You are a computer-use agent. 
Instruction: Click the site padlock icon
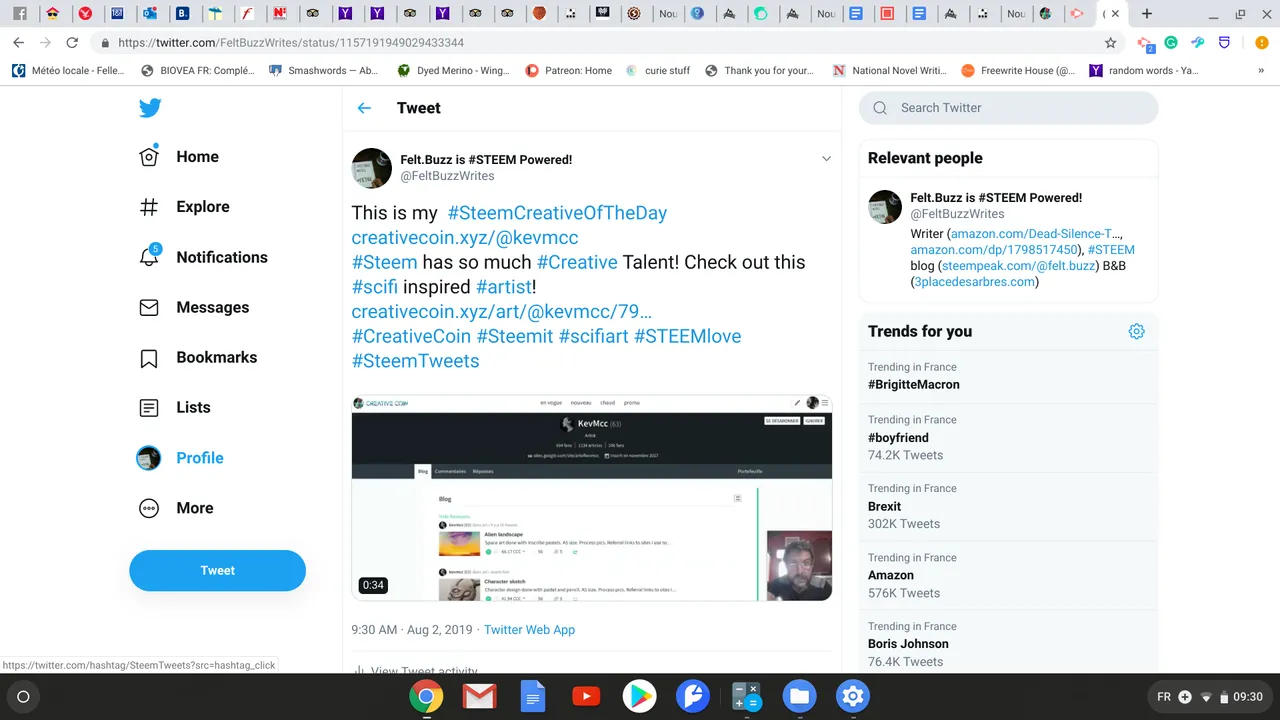(105, 43)
